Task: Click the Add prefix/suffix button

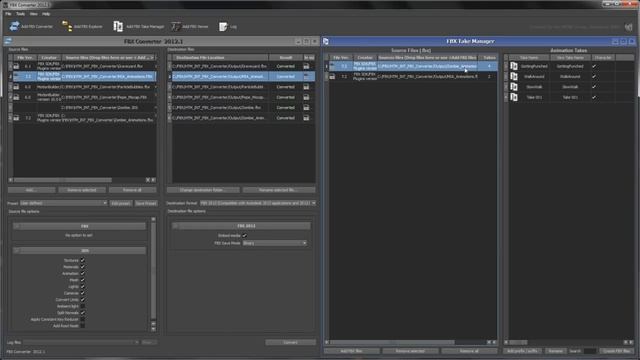Action: click(x=522, y=351)
